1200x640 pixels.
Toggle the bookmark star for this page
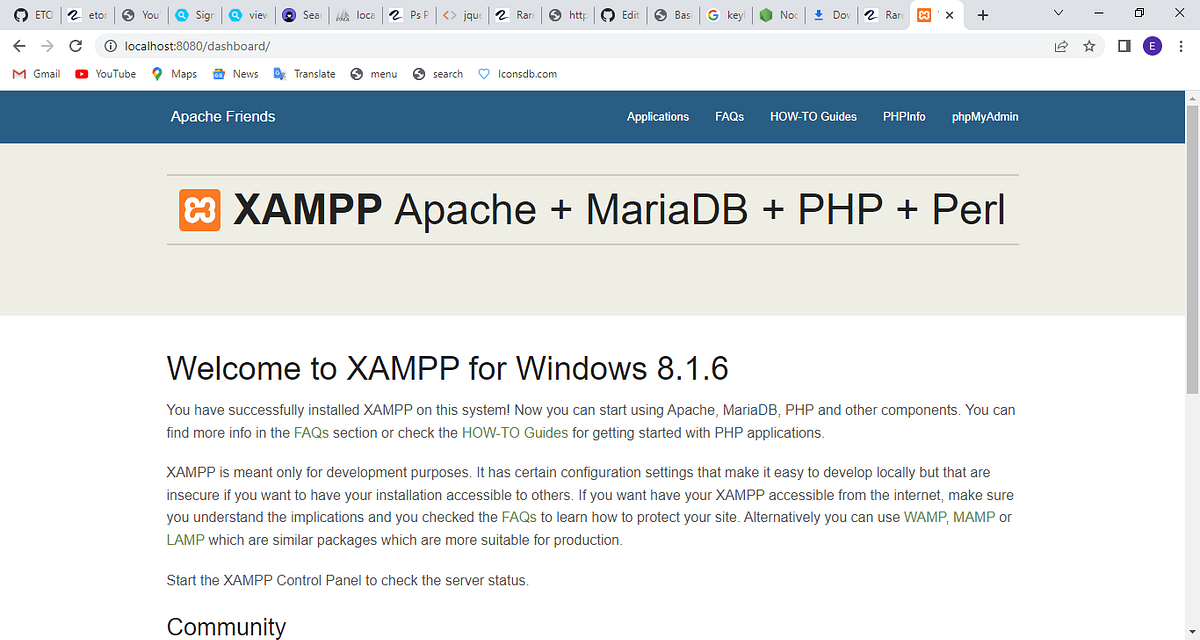(x=1089, y=45)
